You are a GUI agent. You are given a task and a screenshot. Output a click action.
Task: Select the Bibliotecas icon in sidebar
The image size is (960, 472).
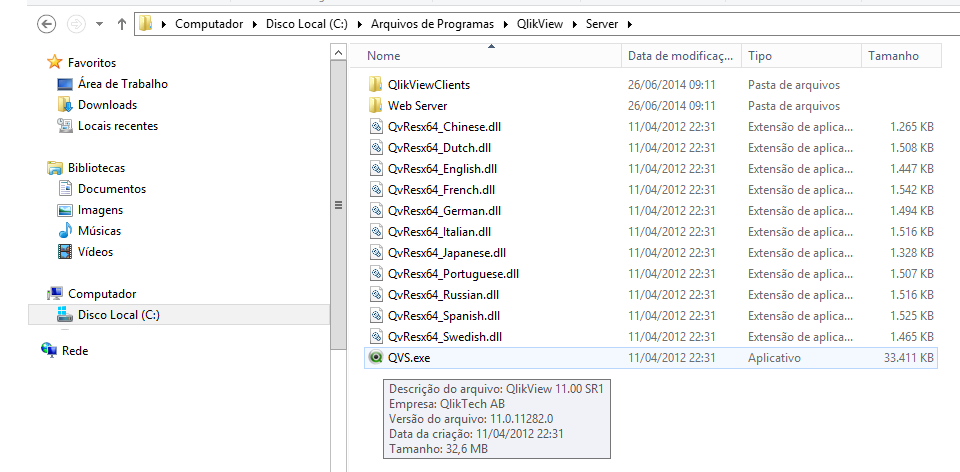[55, 167]
